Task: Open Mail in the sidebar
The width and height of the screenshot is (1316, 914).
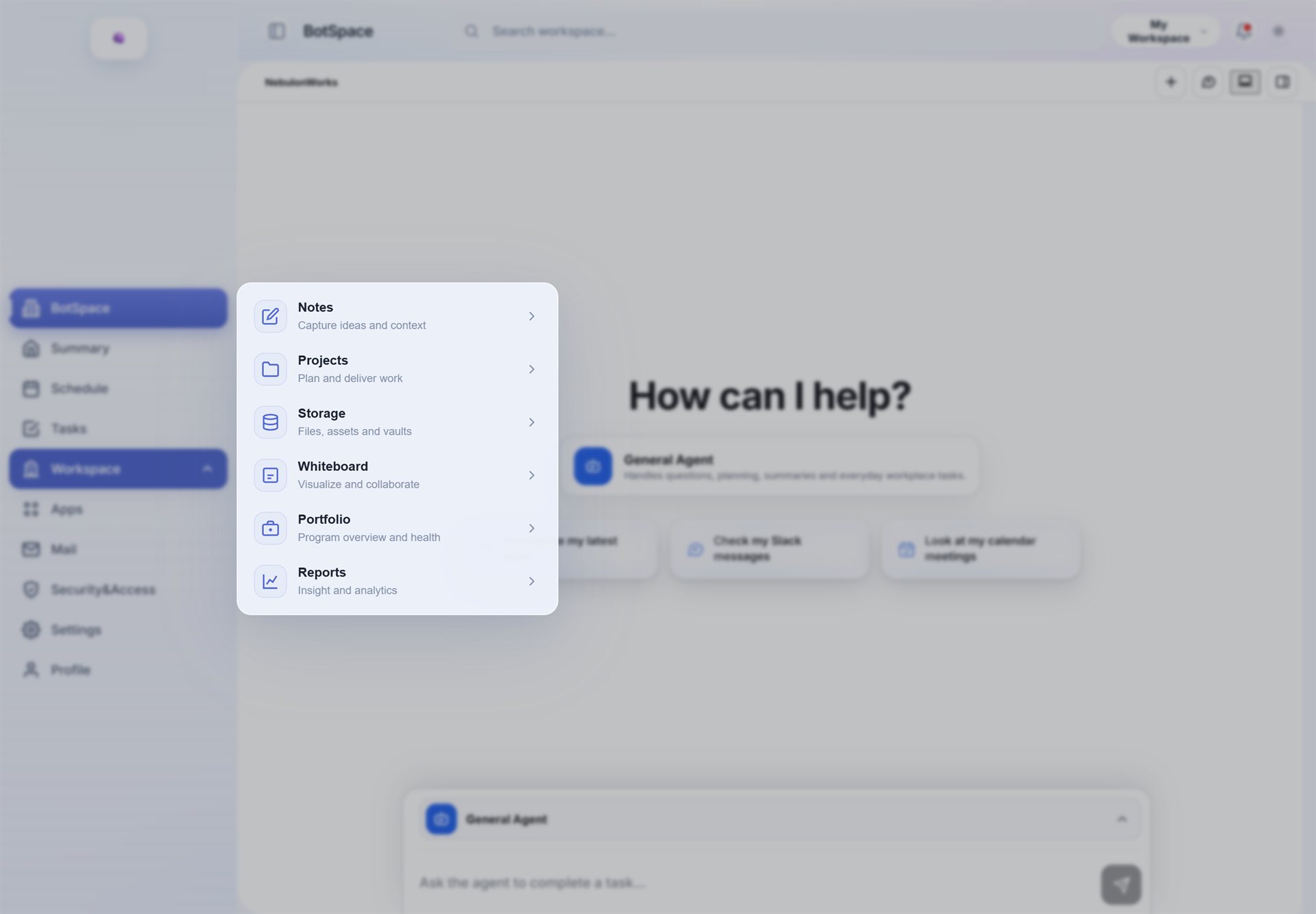Action: click(x=119, y=549)
